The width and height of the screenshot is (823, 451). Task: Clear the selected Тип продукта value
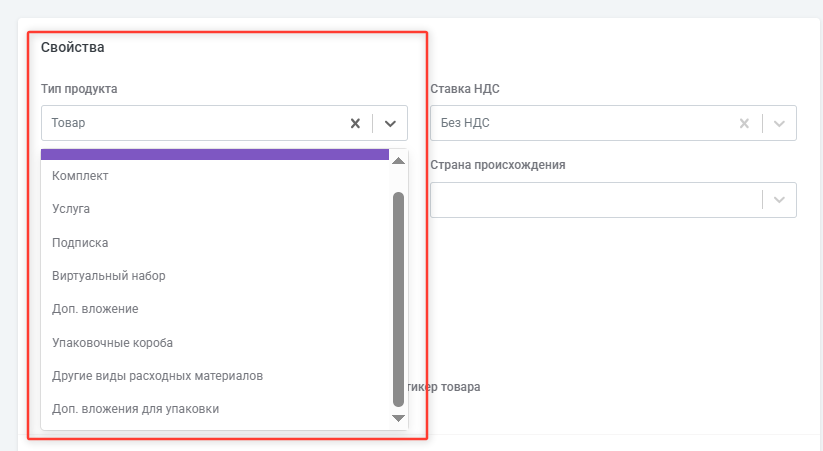354,123
